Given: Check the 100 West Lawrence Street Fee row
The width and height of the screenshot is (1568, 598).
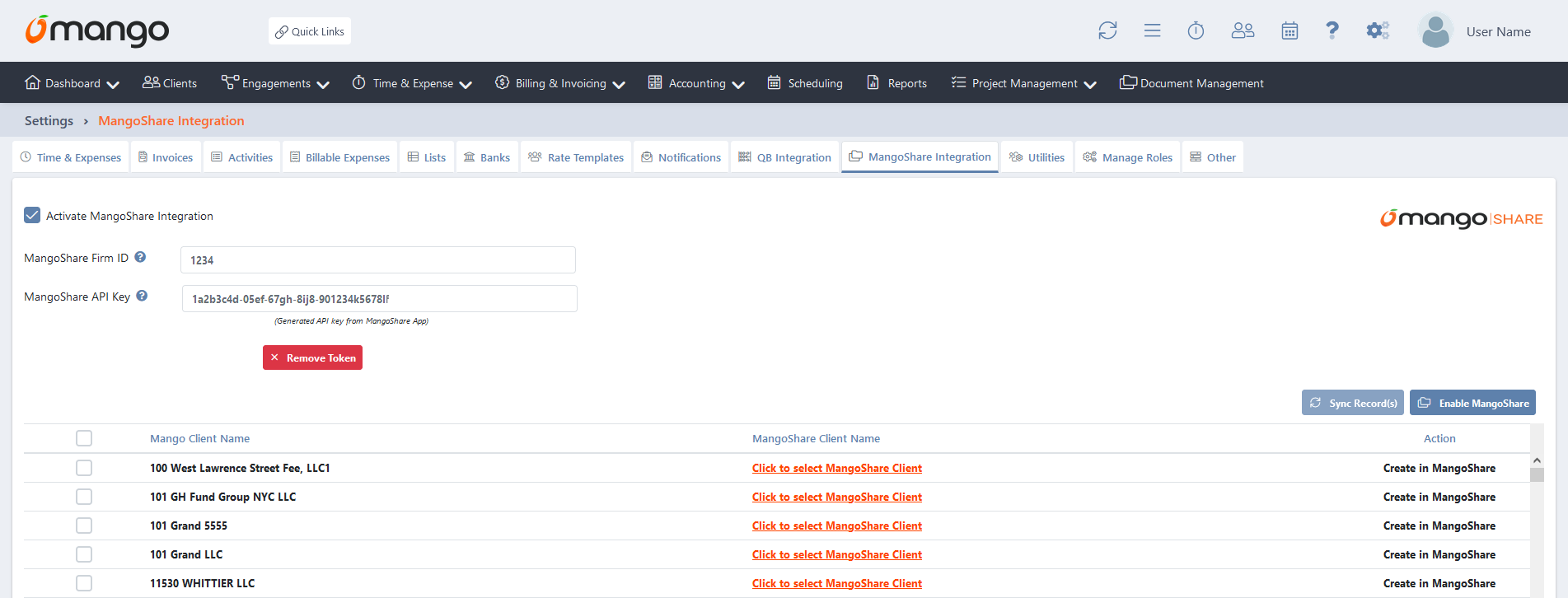Looking at the screenshot, I should pos(84,468).
